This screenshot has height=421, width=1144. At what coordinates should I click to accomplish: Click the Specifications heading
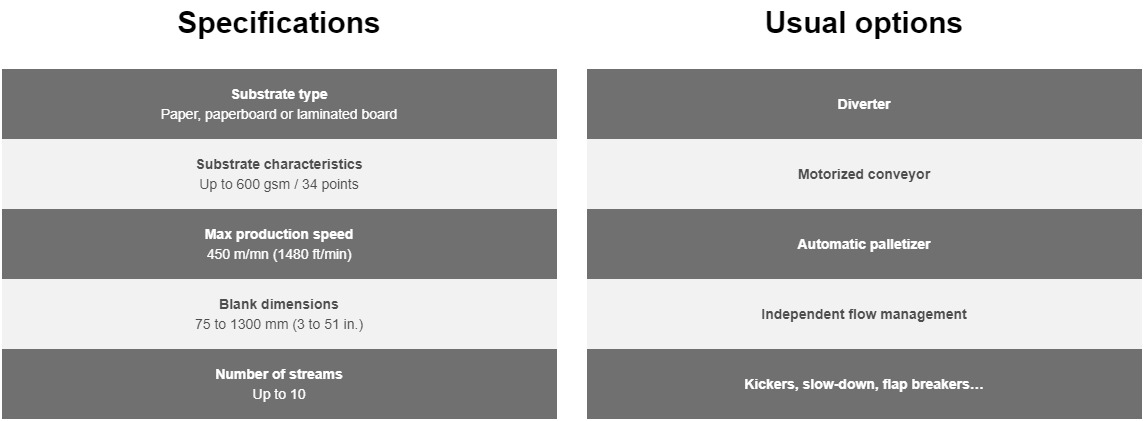point(279,23)
